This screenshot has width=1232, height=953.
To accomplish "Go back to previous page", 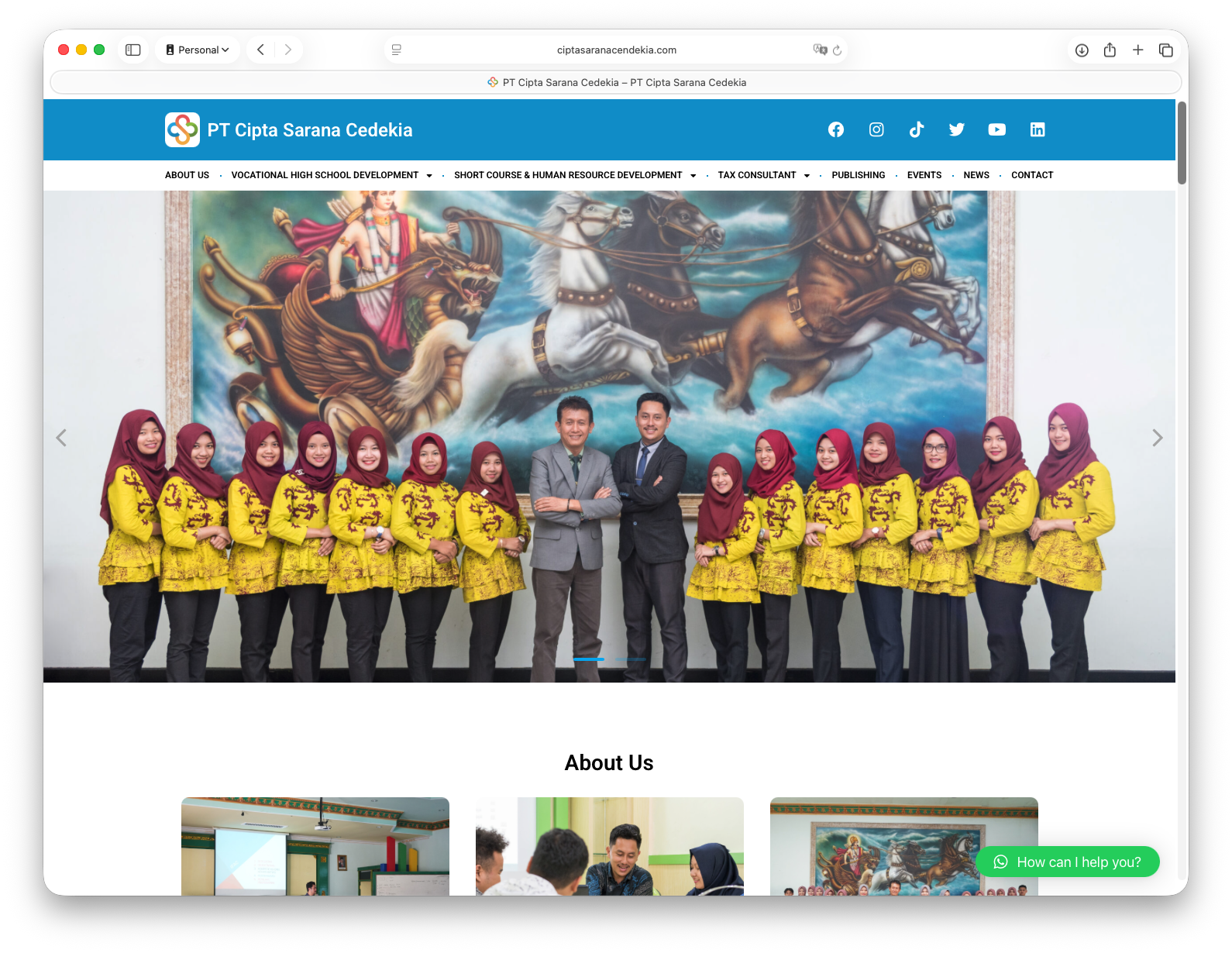I will tap(260, 50).
